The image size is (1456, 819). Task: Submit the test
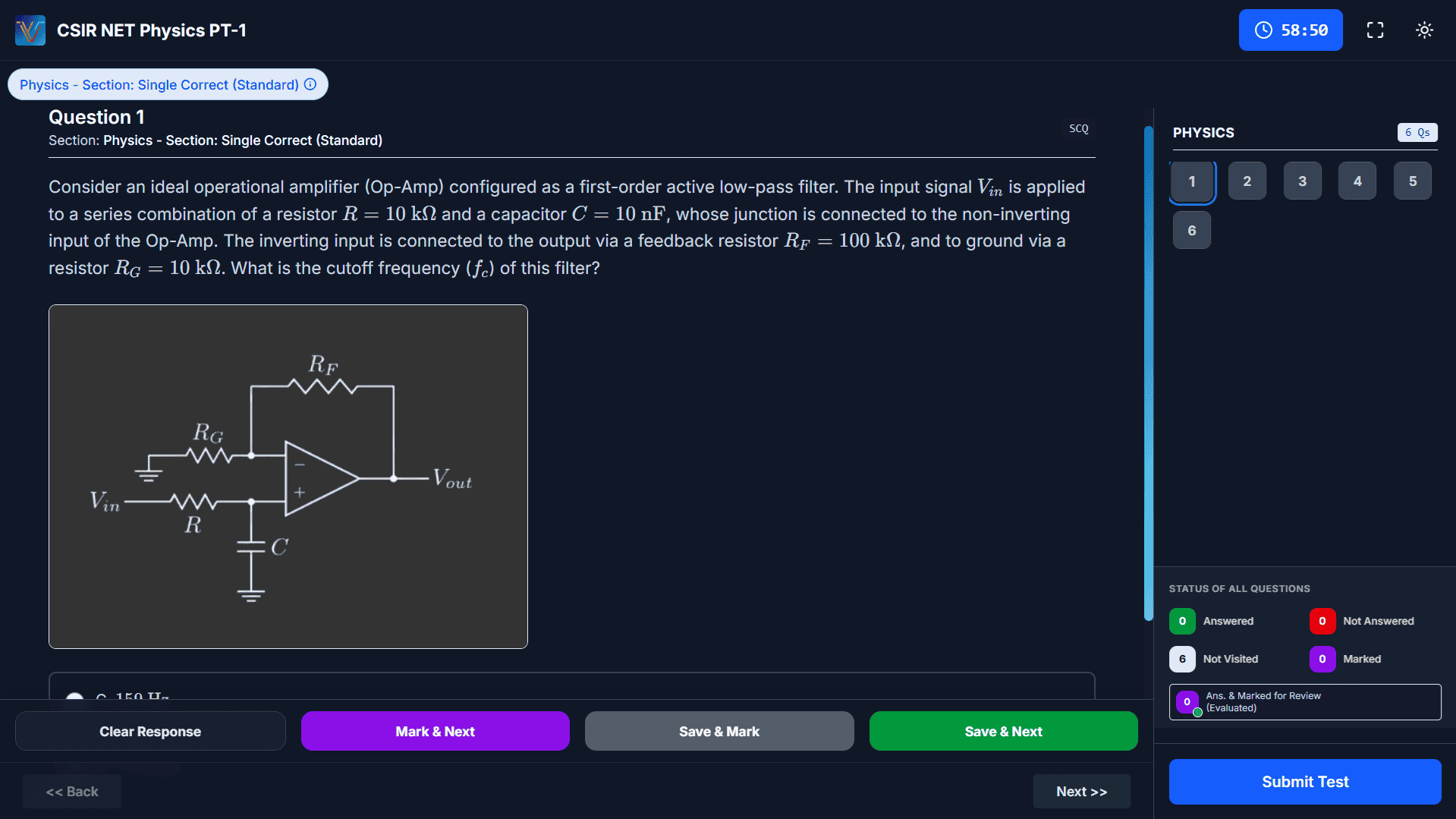1304,782
